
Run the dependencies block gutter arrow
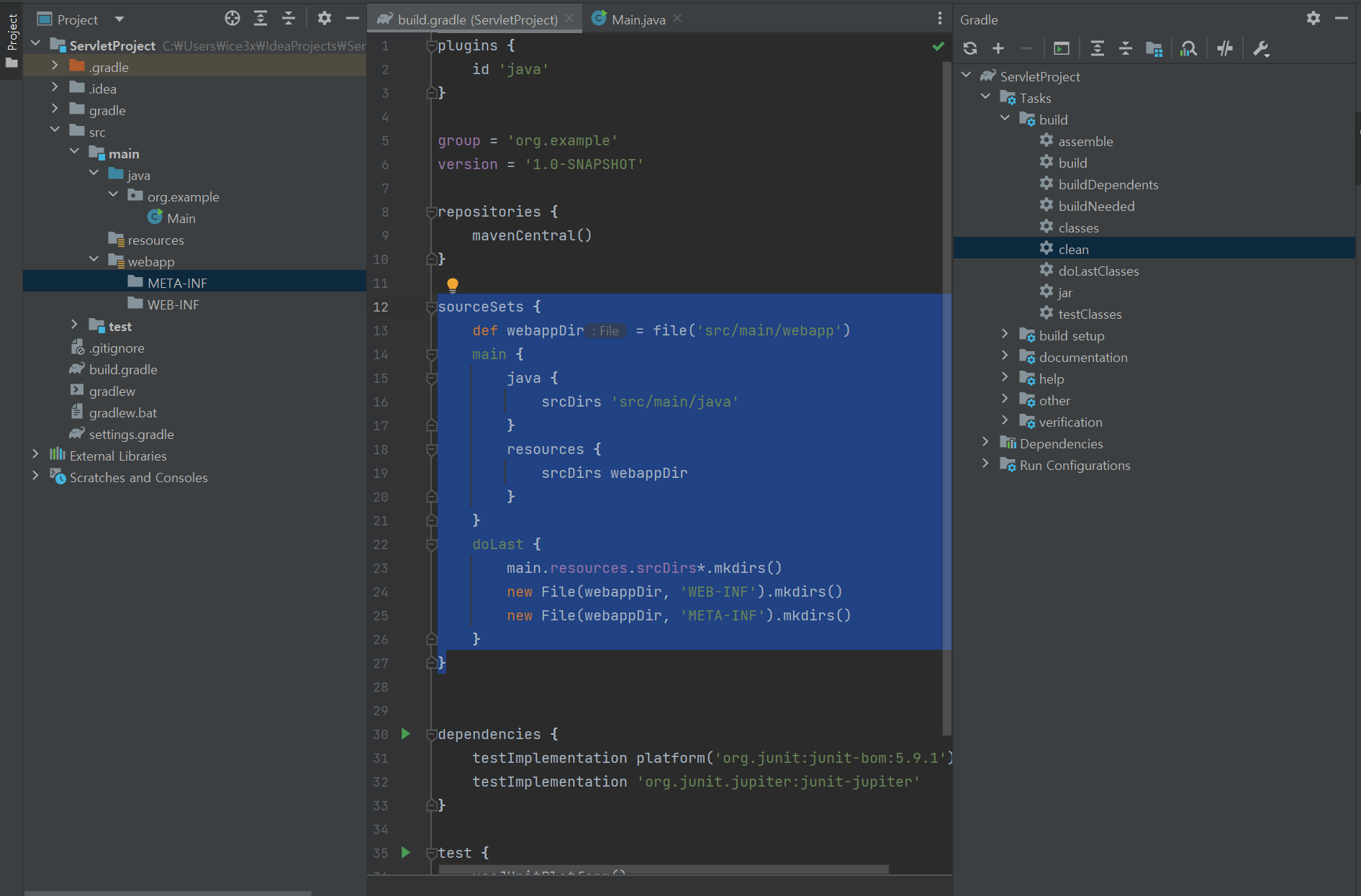click(406, 733)
